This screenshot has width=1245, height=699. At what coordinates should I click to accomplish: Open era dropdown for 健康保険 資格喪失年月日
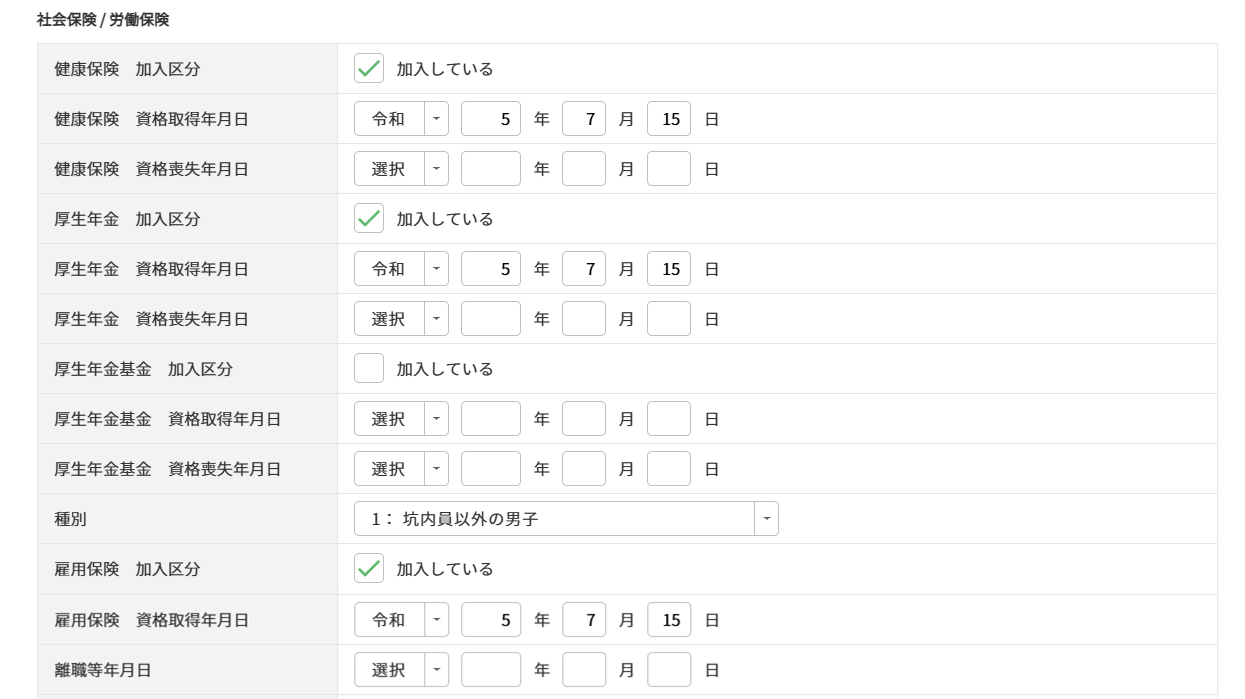point(401,169)
